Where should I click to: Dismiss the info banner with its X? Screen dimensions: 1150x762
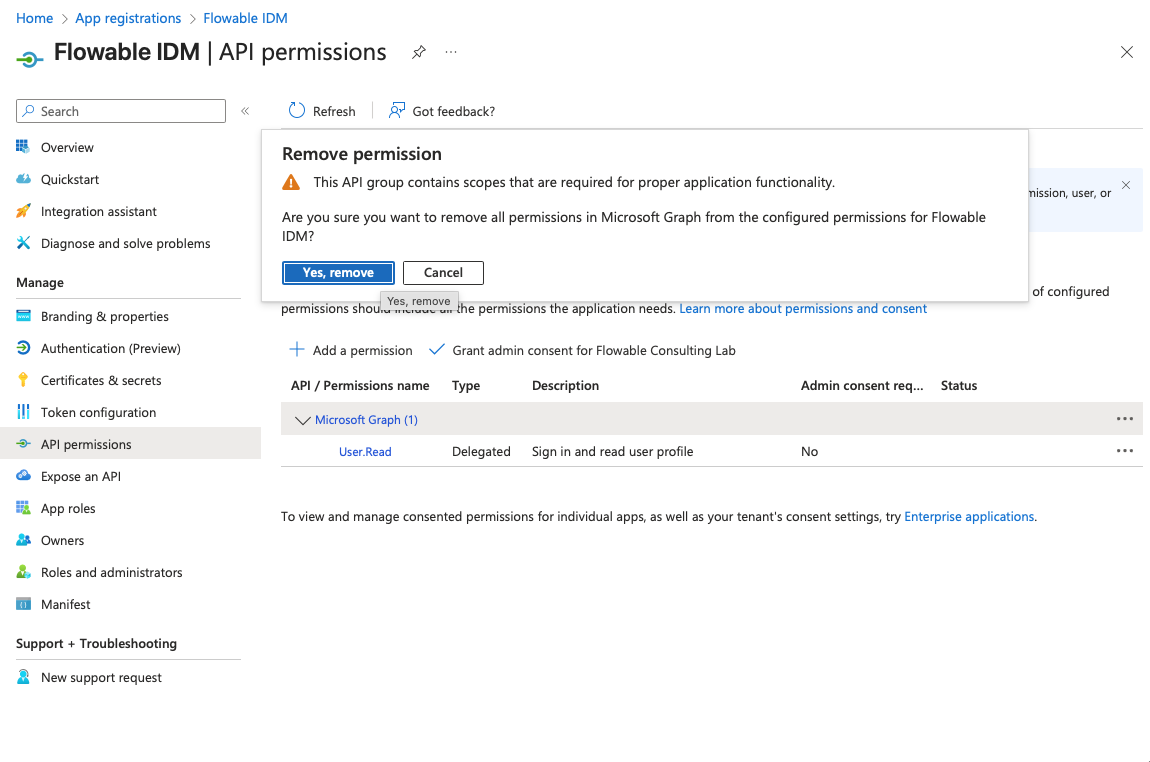1126,185
